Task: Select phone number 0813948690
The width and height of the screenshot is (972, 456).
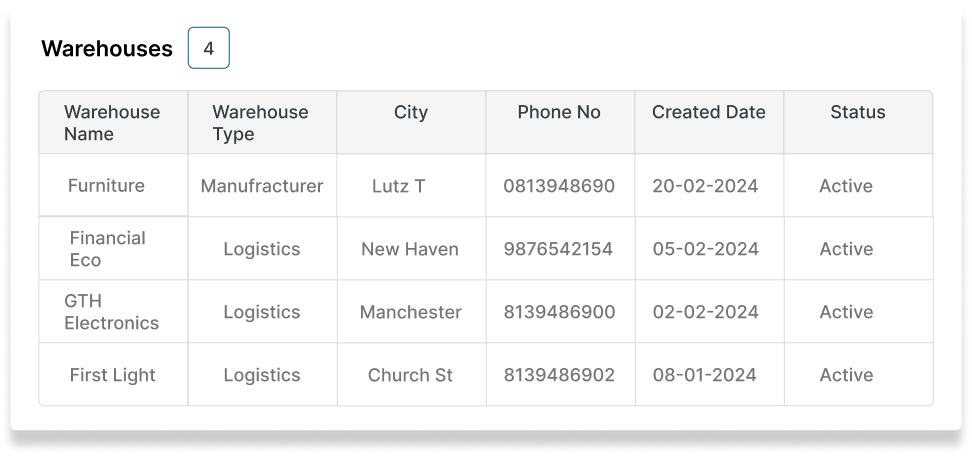Action: tap(559, 186)
